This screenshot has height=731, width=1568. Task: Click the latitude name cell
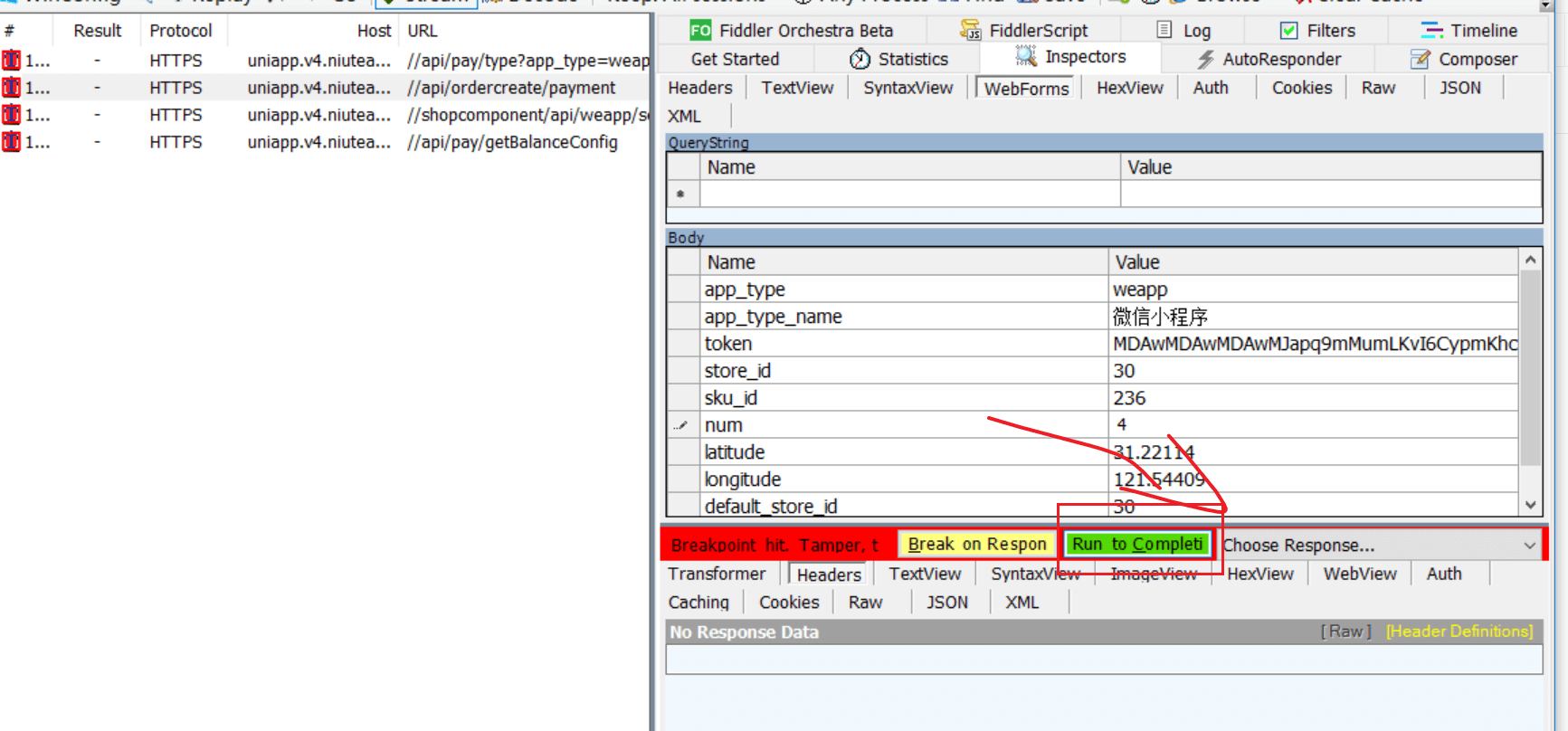click(904, 452)
